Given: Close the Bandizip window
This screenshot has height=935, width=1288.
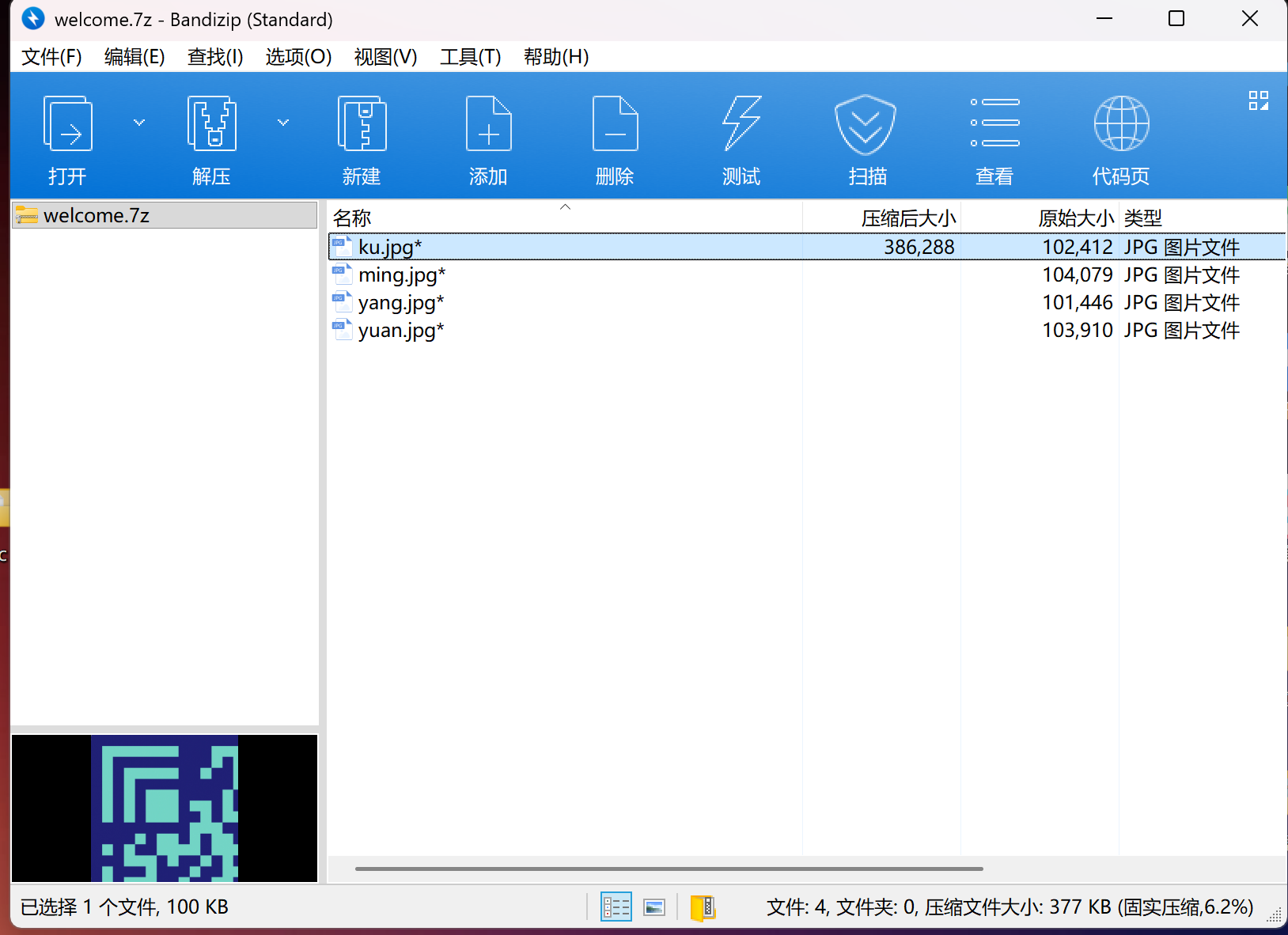Looking at the screenshot, I should [1250, 18].
